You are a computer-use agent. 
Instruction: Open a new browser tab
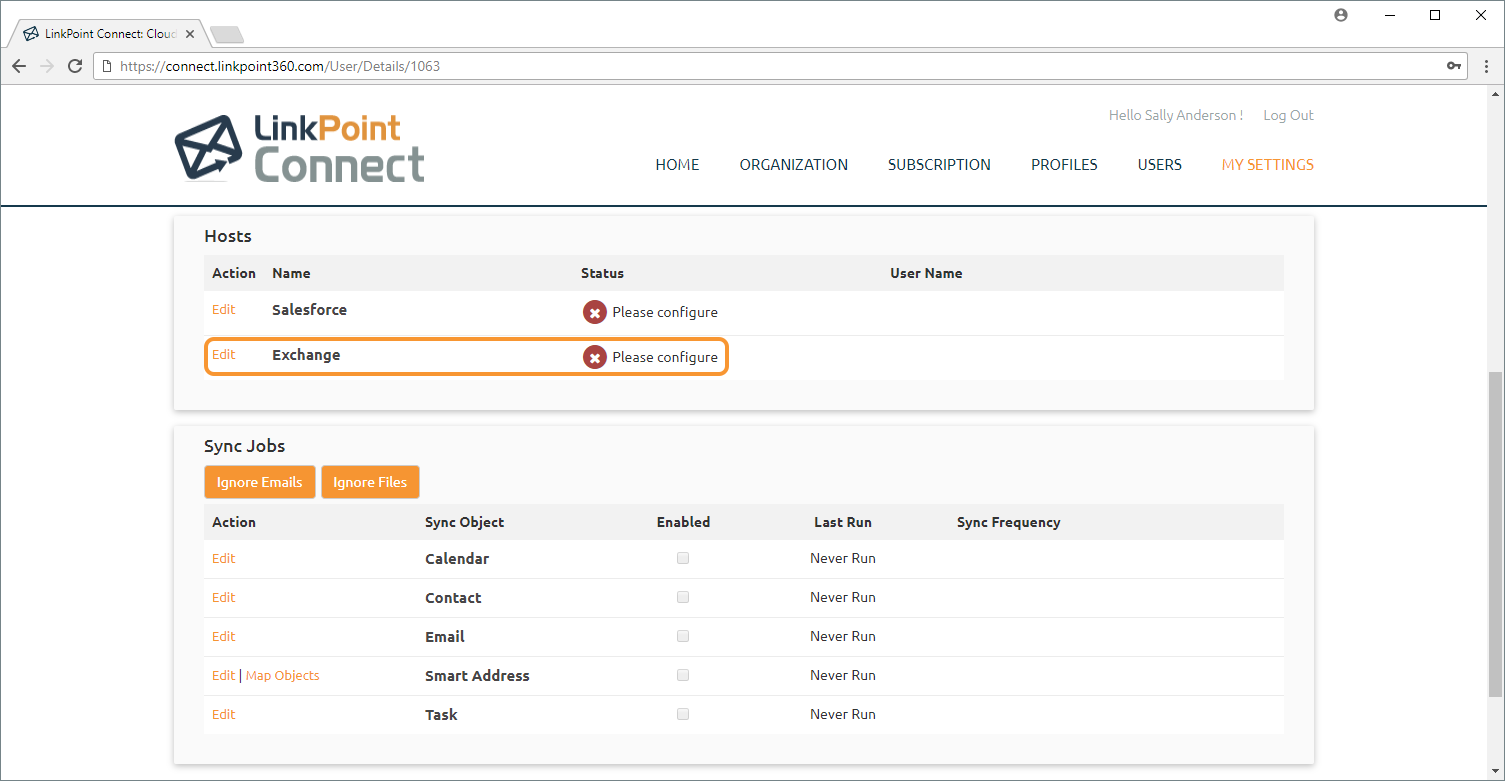tap(227, 35)
